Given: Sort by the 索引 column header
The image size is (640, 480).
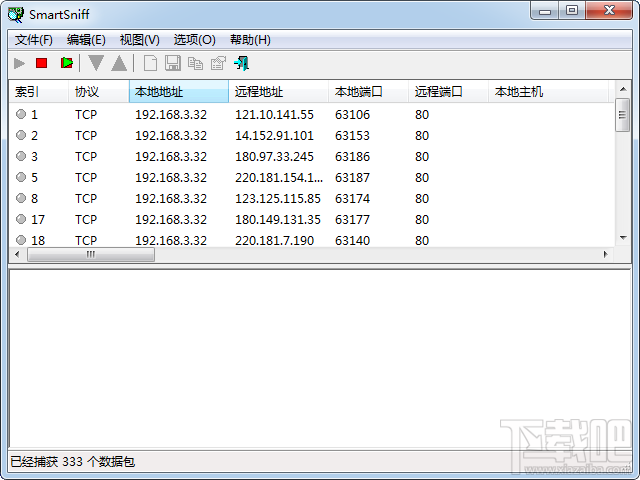Looking at the screenshot, I should [x=38, y=91].
